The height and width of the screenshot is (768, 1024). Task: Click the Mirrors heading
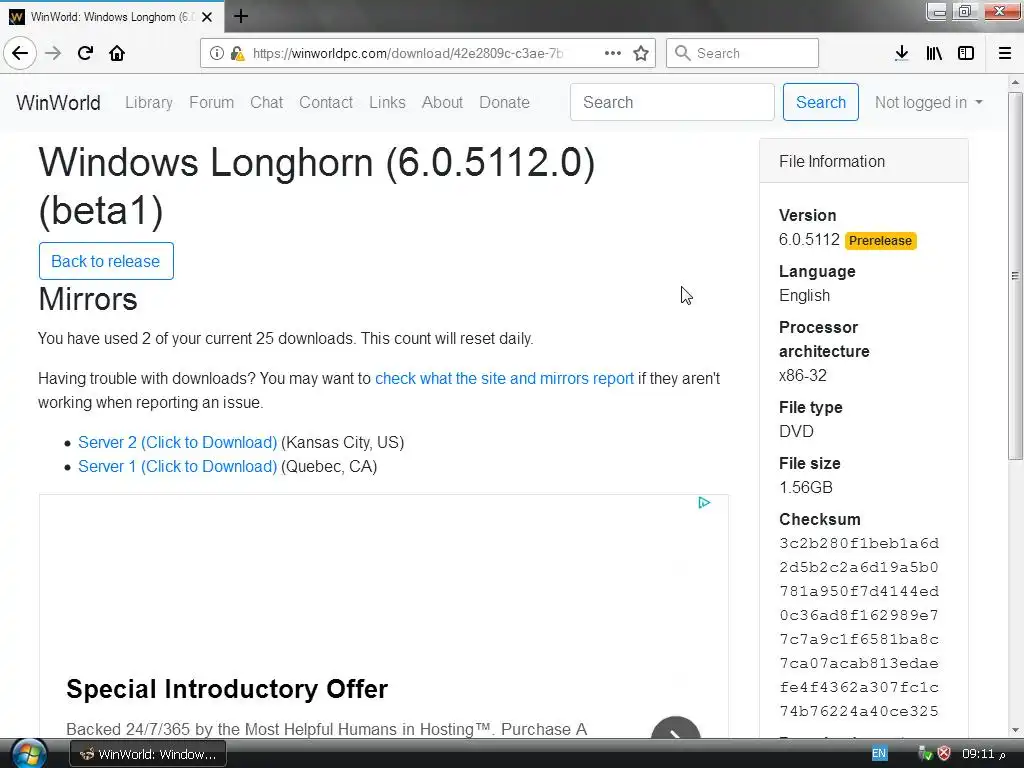(x=88, y=299)
